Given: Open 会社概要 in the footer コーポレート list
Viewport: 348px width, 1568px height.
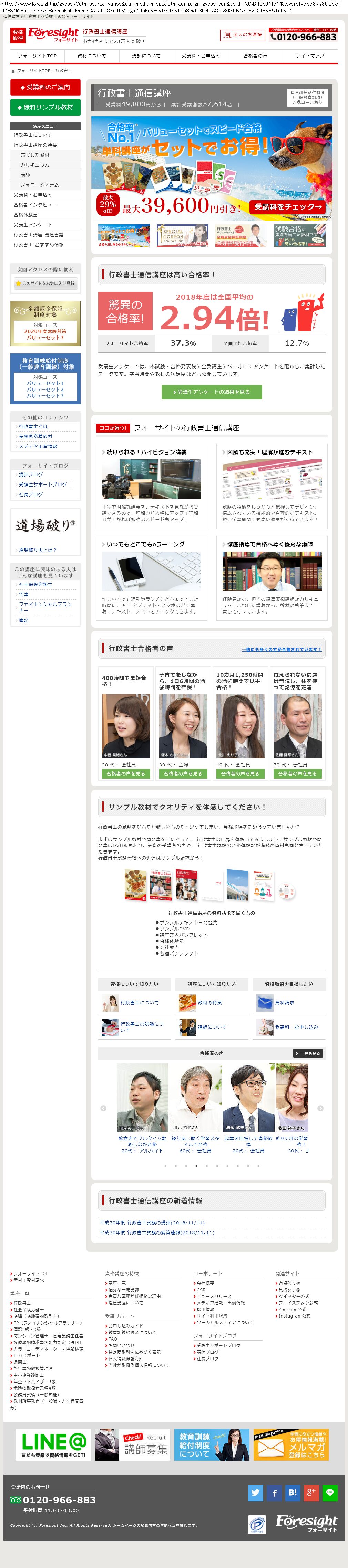Looking at the screenshot, I should point(205,1283).
